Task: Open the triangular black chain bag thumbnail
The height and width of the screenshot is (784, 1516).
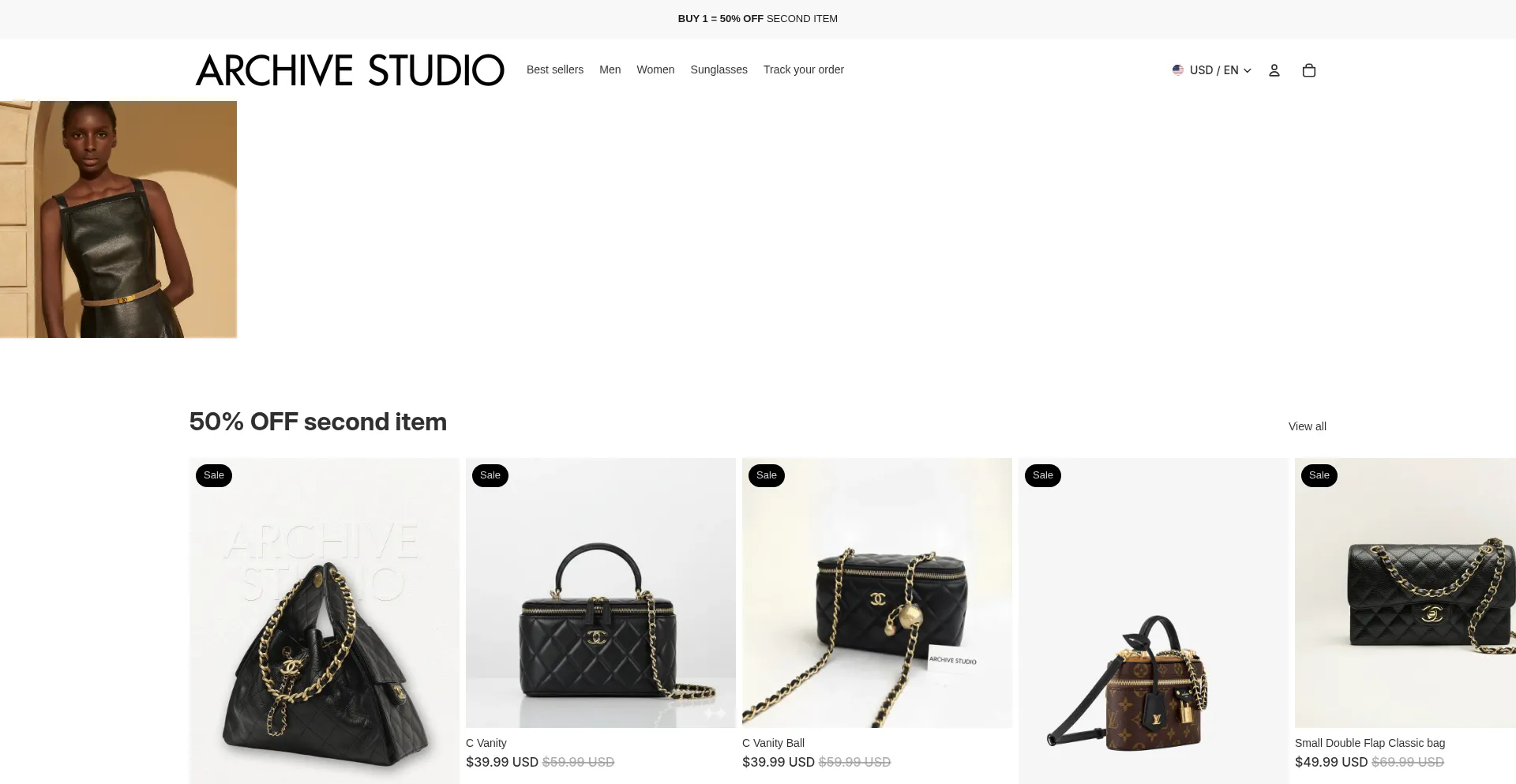Action: tap(325, 621)
